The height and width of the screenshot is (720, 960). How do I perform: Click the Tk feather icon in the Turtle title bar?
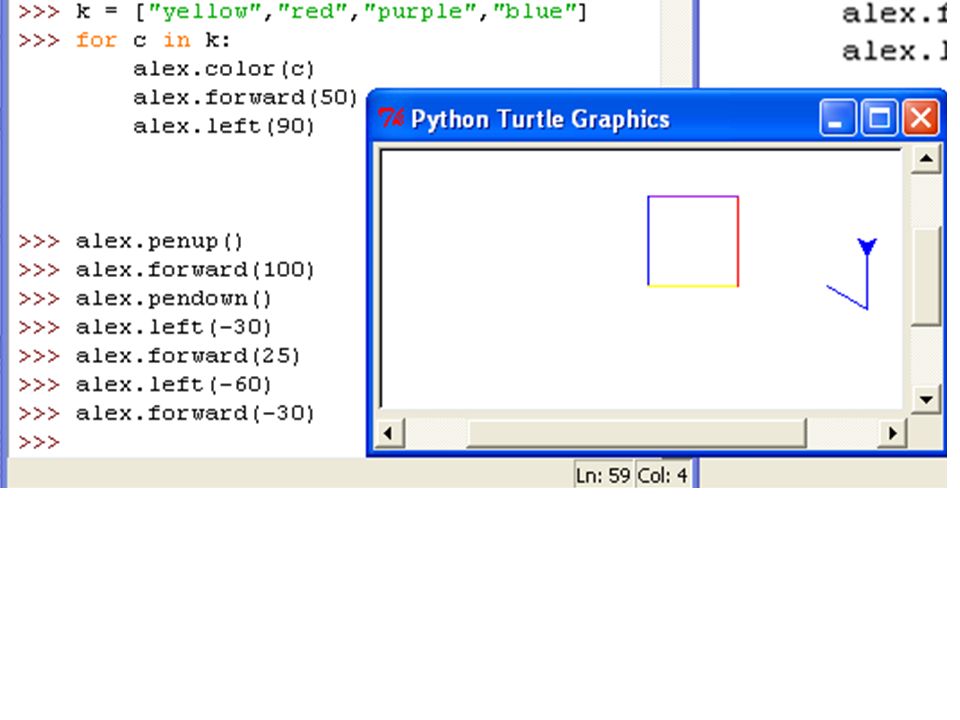pos(391,118)
